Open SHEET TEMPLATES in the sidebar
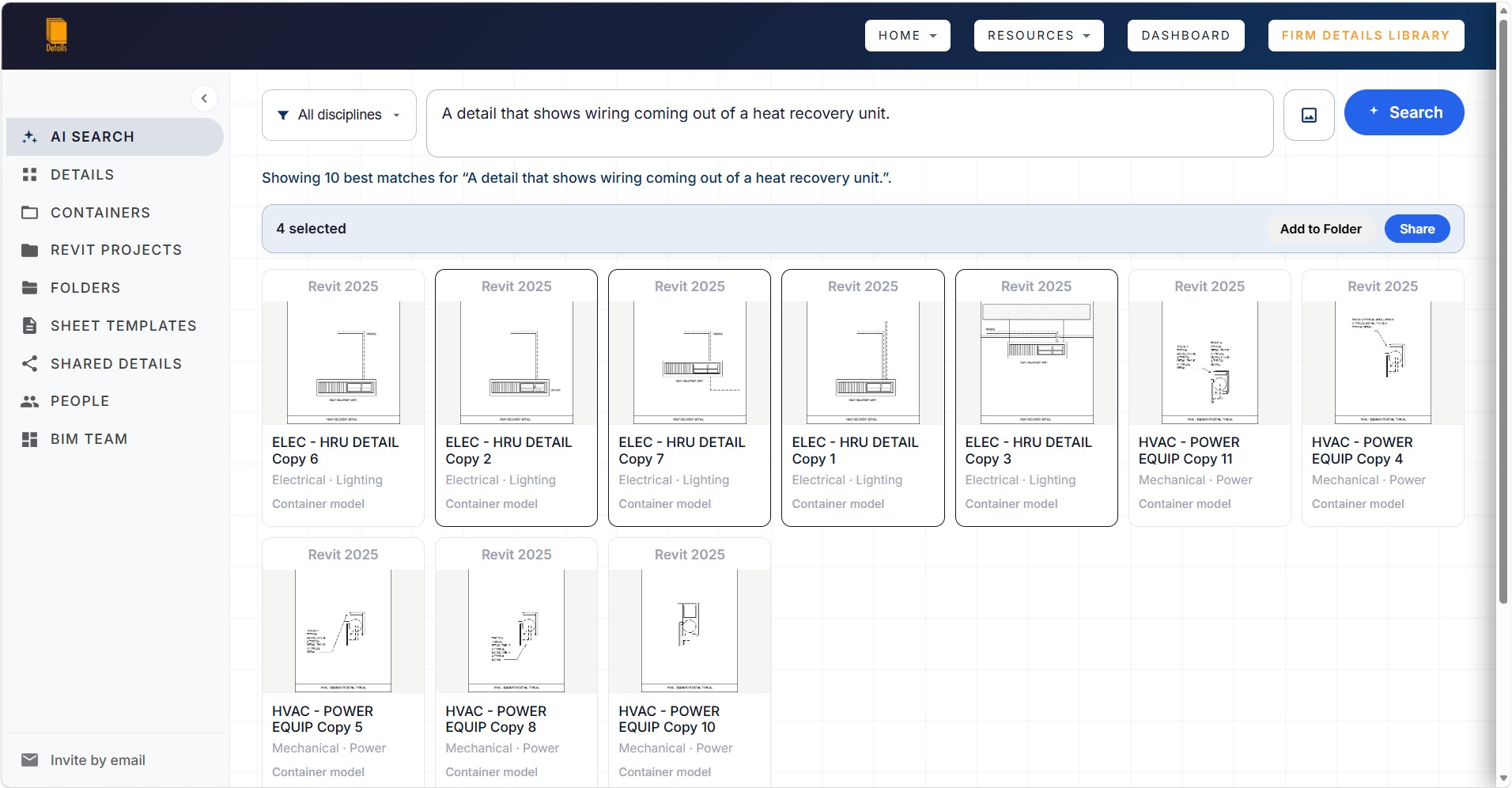The height and width of the screenshot is (788, 1512). click(115, 326)
